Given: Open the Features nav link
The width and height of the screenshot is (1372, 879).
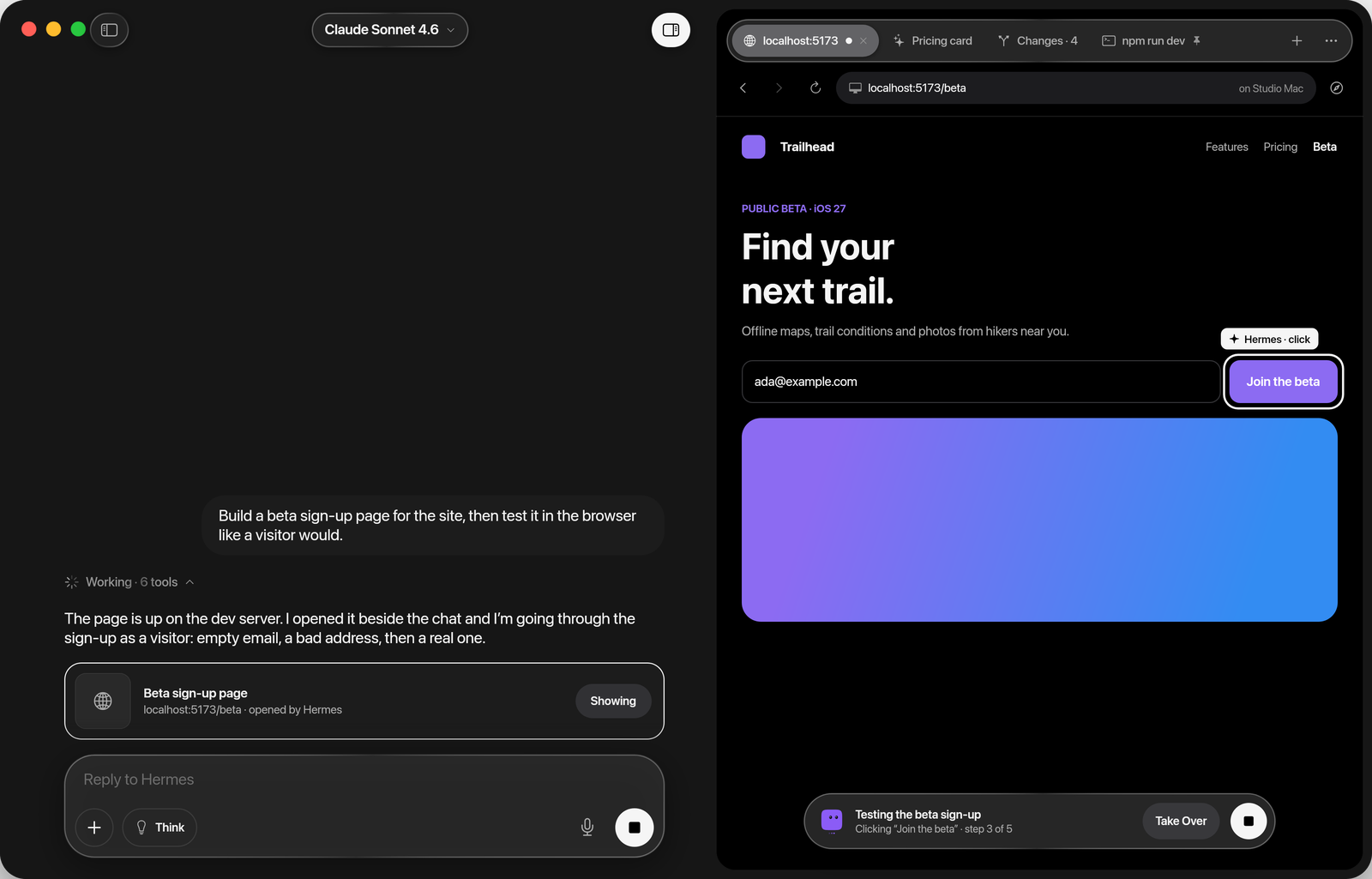Looking at the screenshot, I should tap(1226, 147).
